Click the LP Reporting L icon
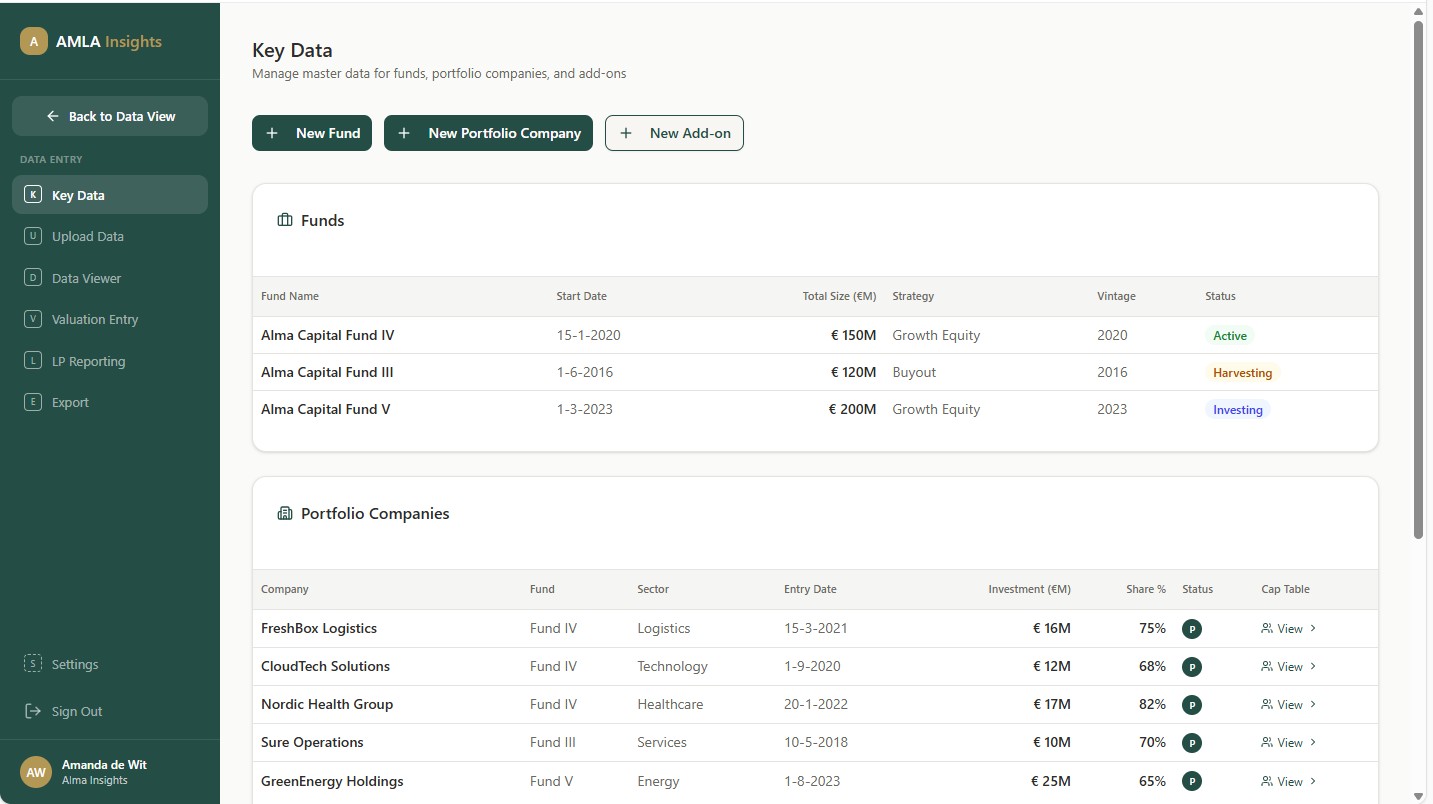Viewport: 1433px width, 804px height. click(33, 361)
